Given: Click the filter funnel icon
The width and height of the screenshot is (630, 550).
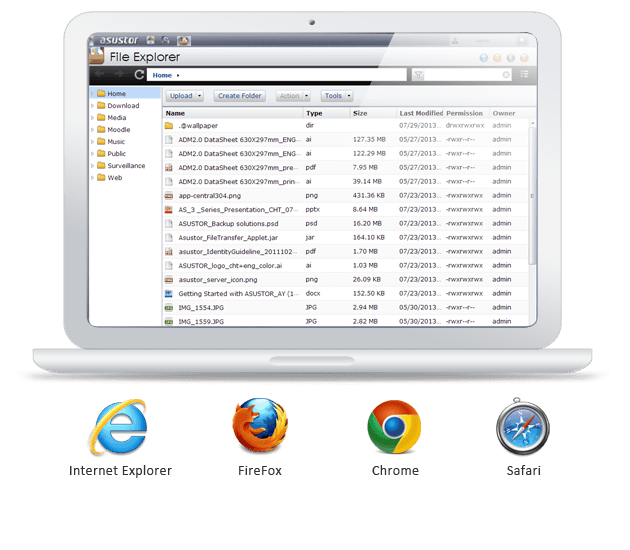Looking at the screenshot, I should point(418,75).
